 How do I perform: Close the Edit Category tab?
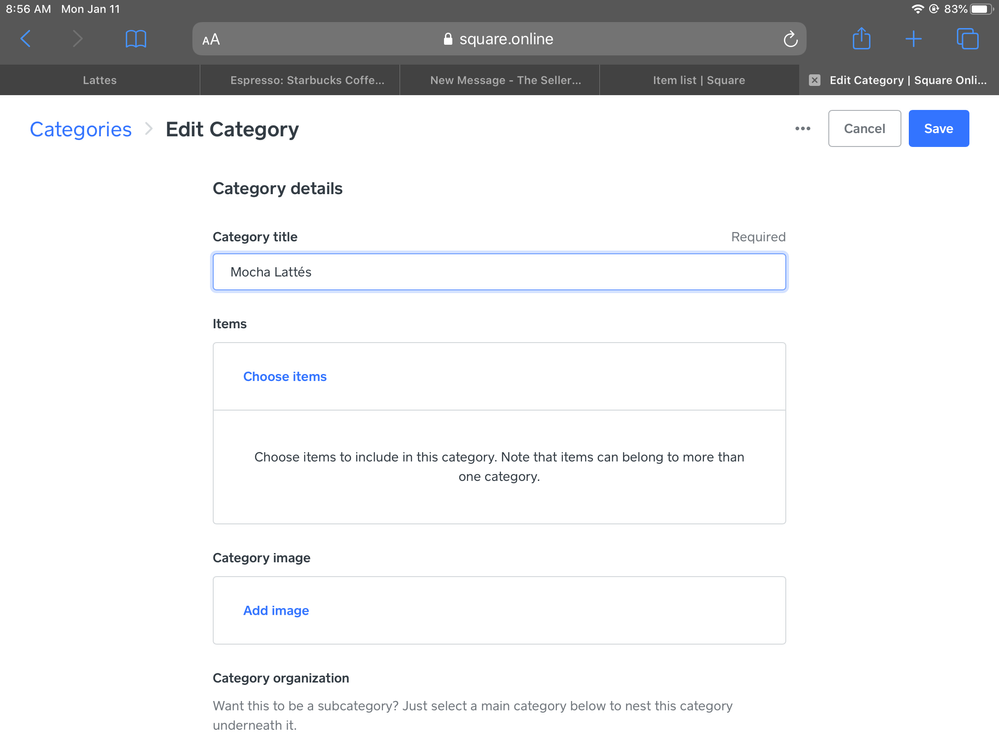coord(815,80)
